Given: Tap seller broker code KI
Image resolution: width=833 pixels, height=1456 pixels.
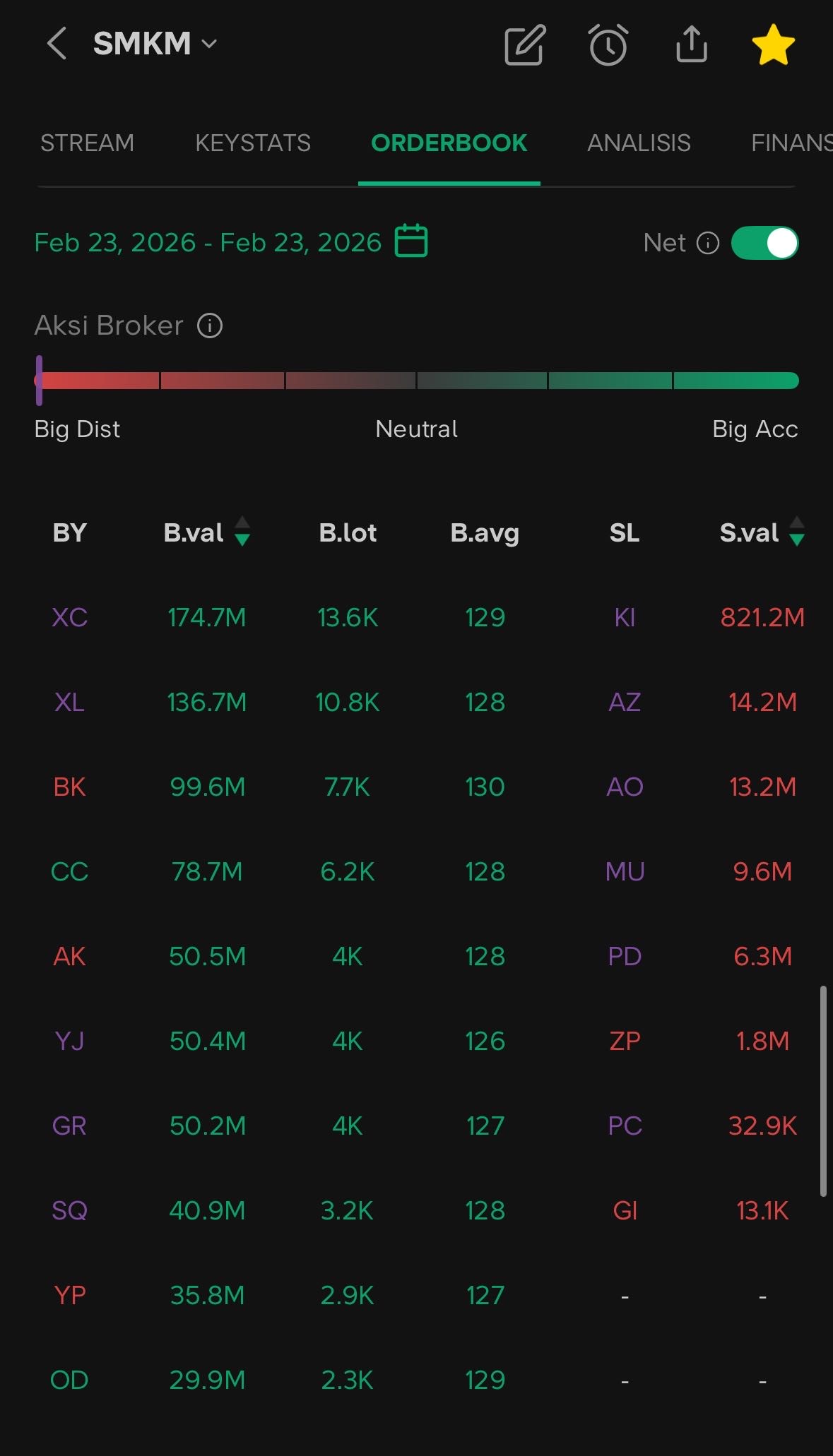Looking at the screenshot, I should click(x=625, y=618).
